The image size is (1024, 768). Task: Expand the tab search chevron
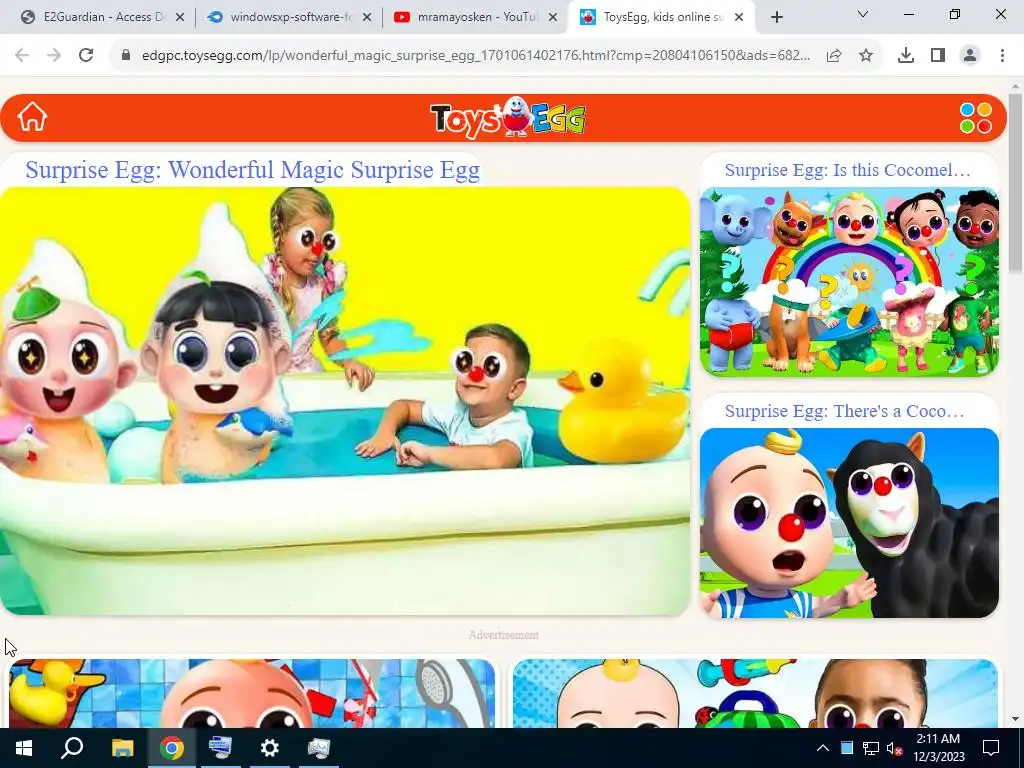coord(863,14)
